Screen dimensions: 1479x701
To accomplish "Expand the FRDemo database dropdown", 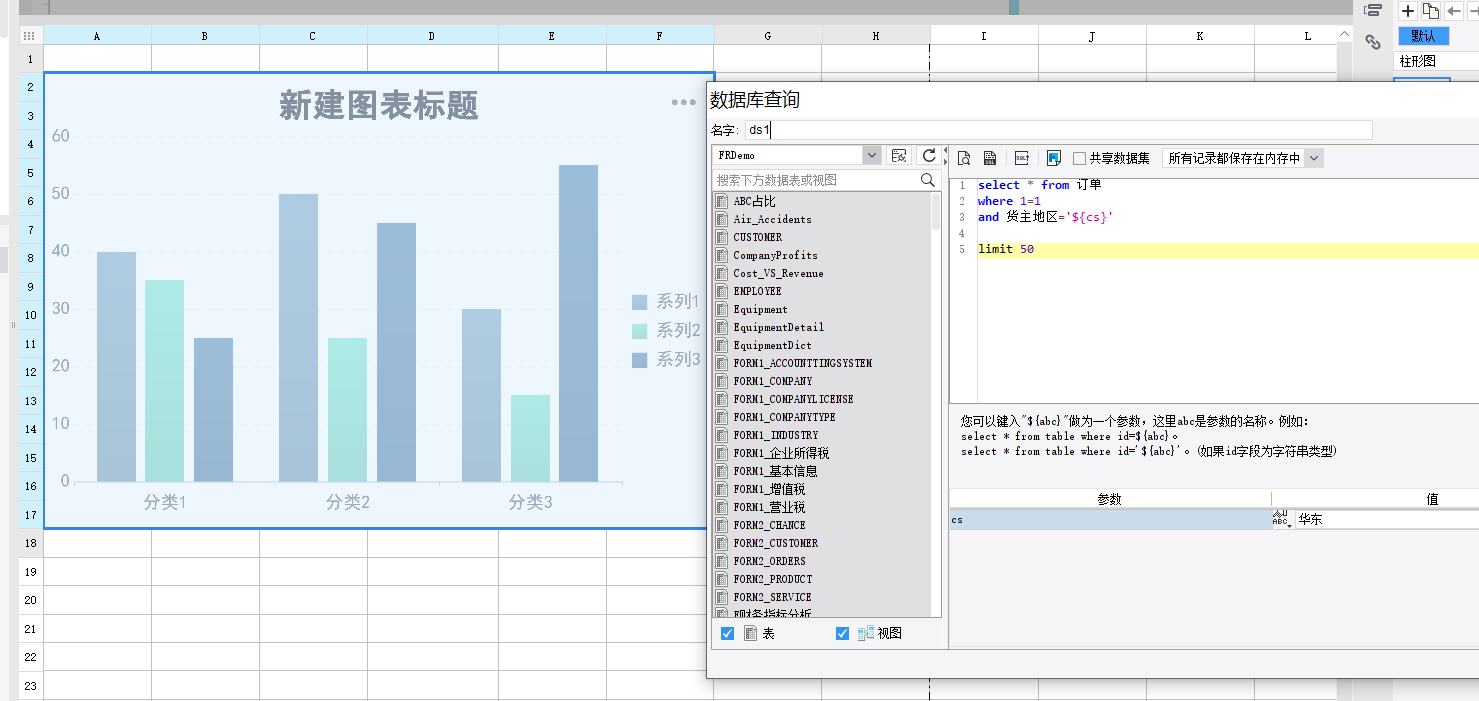I will [871, 155].
